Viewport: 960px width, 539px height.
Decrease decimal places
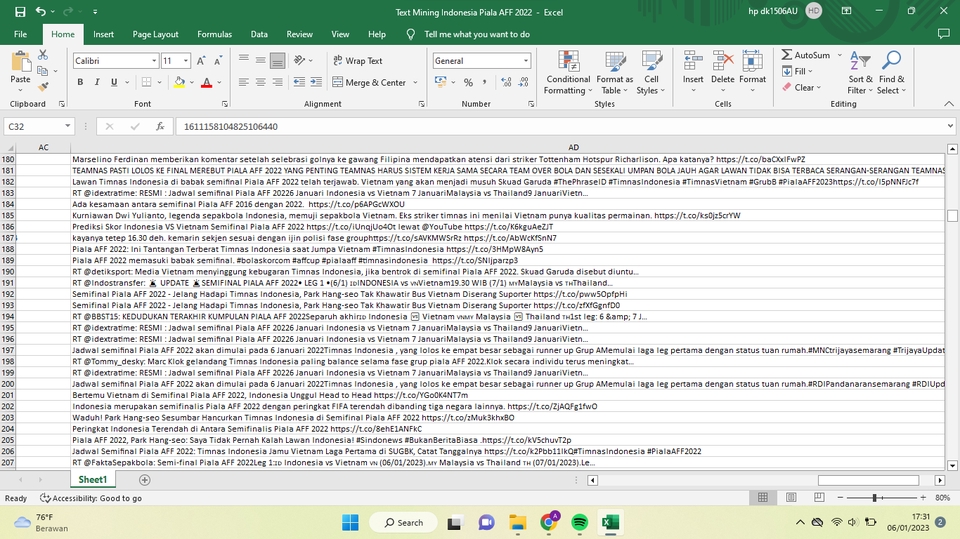pos(523,82)
